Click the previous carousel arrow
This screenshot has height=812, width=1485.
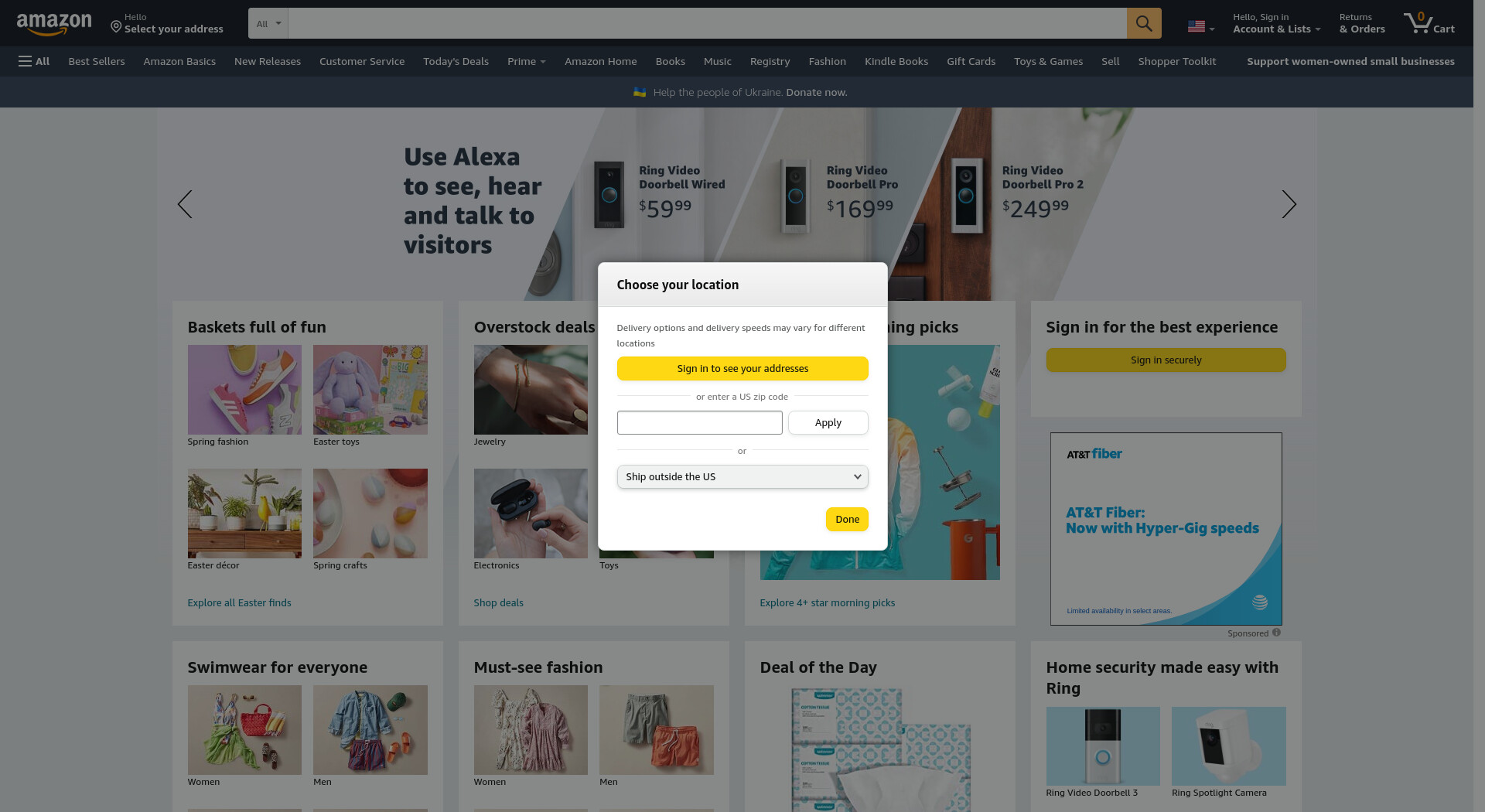click(x=184, y=204)
